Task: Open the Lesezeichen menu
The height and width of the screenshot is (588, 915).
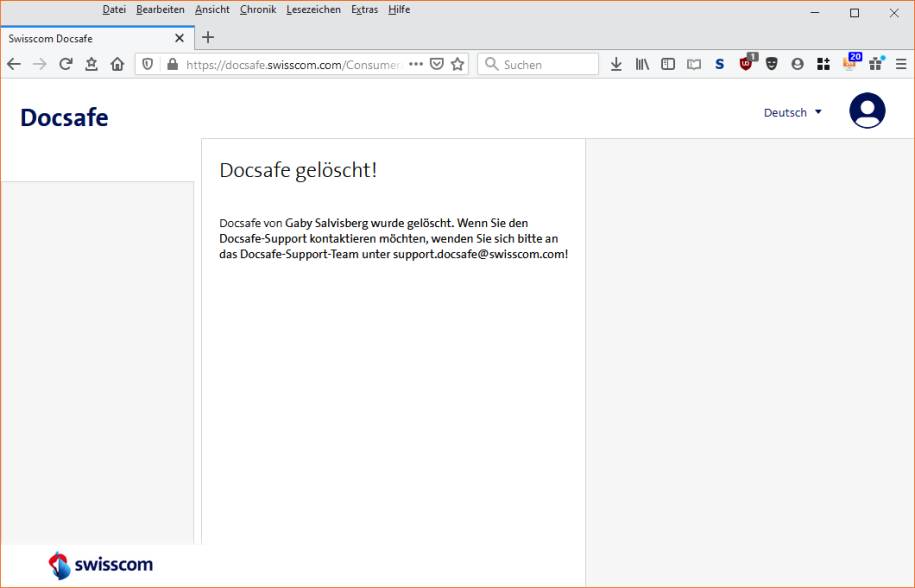Action: tap(313, 9)
